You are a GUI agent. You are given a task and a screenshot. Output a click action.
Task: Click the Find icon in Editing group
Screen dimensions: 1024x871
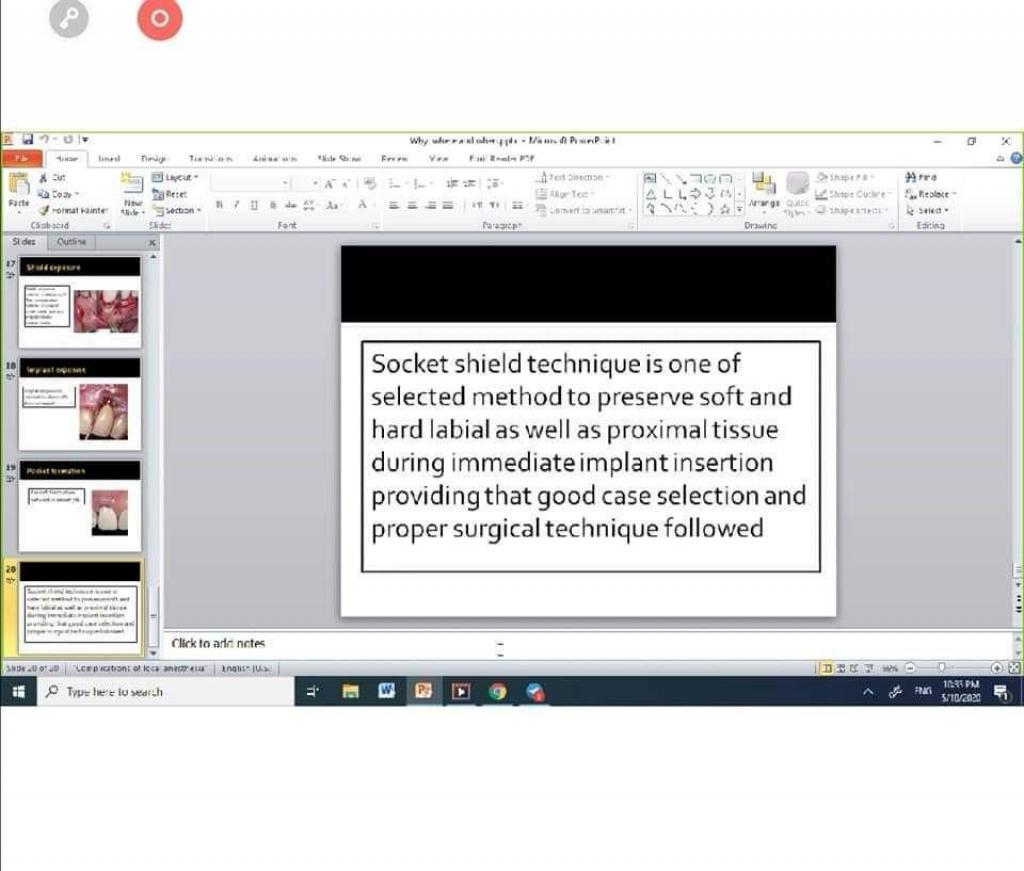[x=924, y=177]
